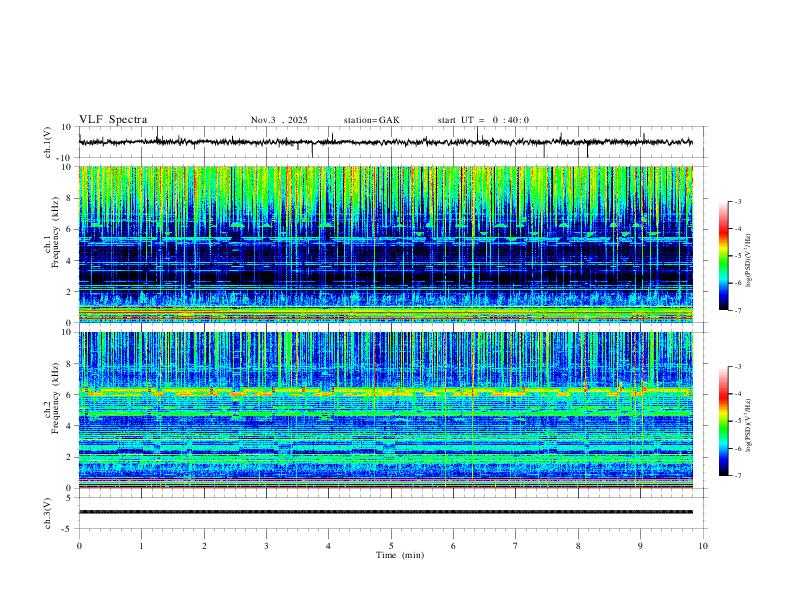
Task: Click the ch.1 color bar 'log(PSD)' title
Action: coord(748,261)
